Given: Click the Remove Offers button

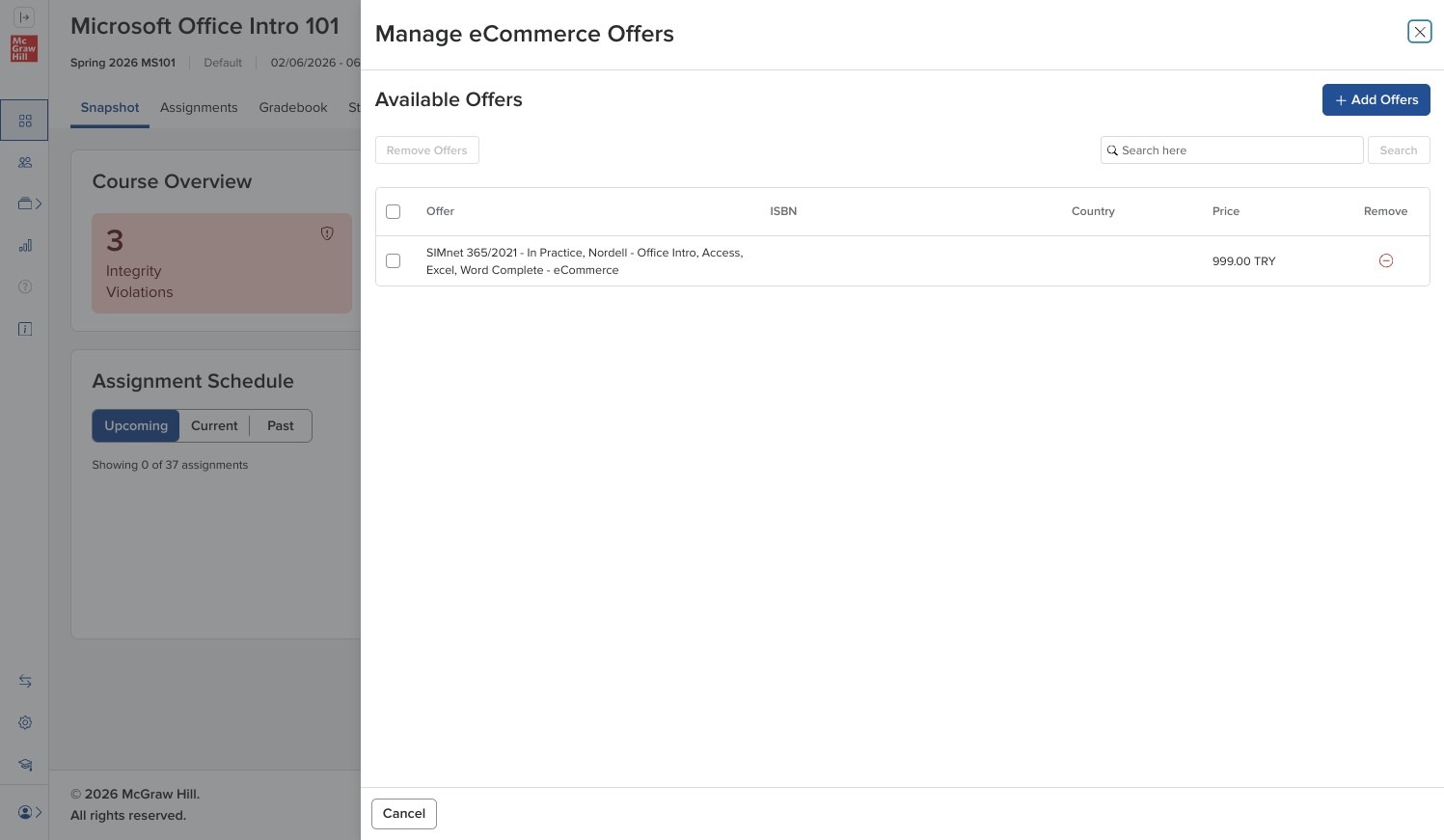Looking at the screenshot, I should 426,150.
